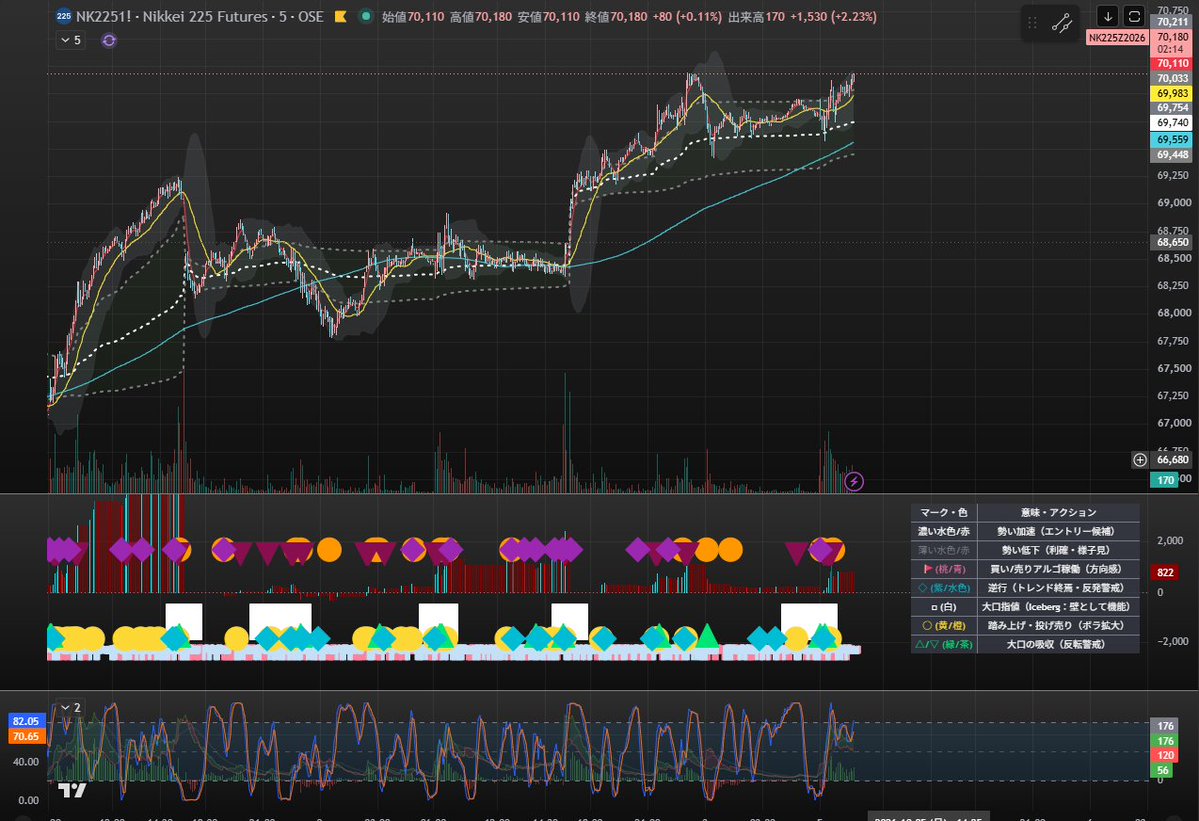Click the 68,650 price level label

[x=1171, y=242]
